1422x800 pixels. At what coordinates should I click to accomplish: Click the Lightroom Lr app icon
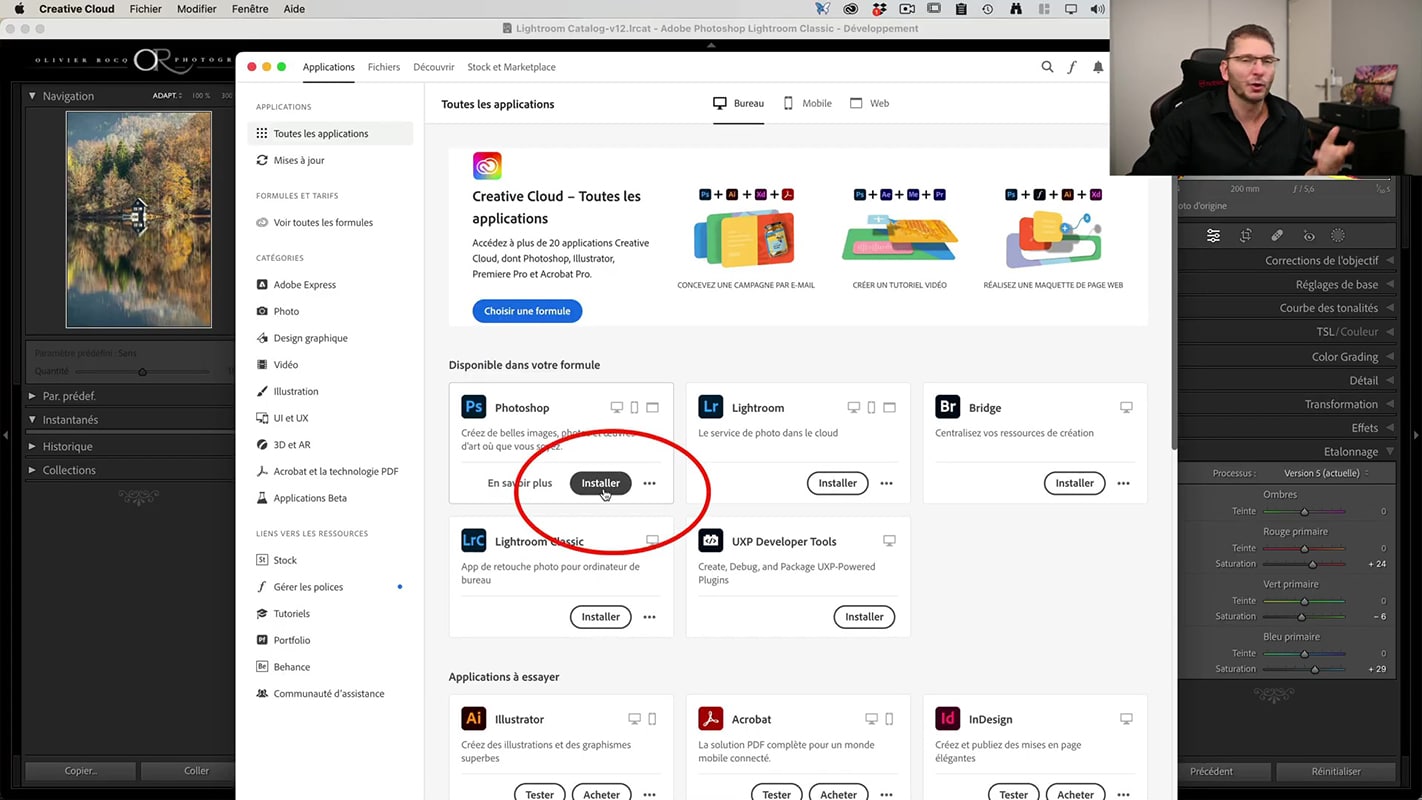pyautogui.click(x=711, y=407)
